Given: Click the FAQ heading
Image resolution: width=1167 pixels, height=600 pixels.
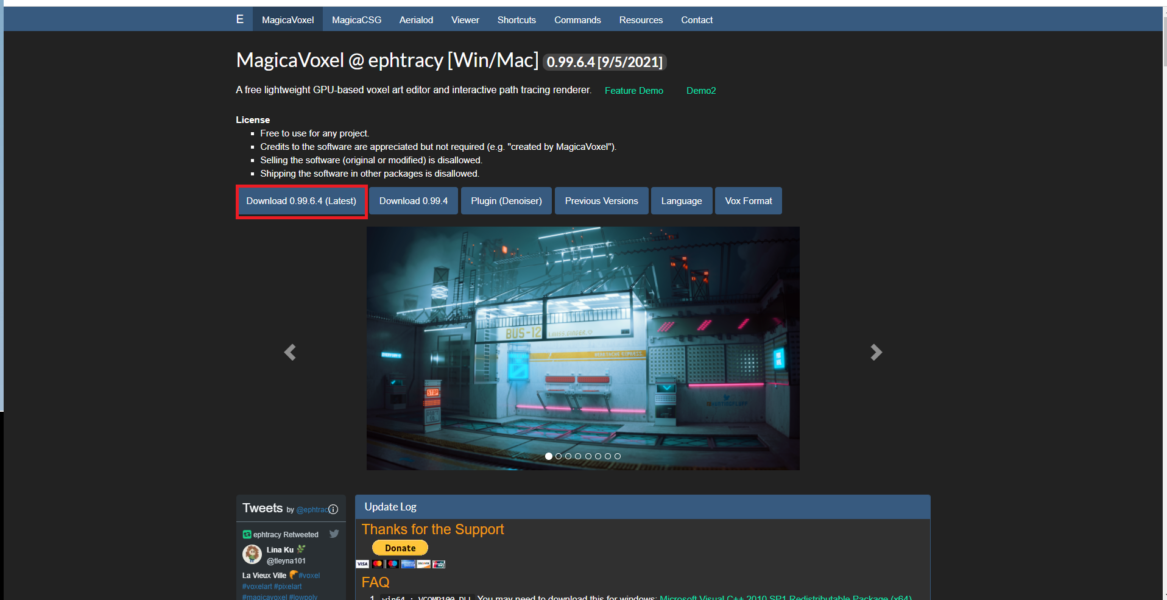Looking at the screenshot, I should (x=375, y=582).
